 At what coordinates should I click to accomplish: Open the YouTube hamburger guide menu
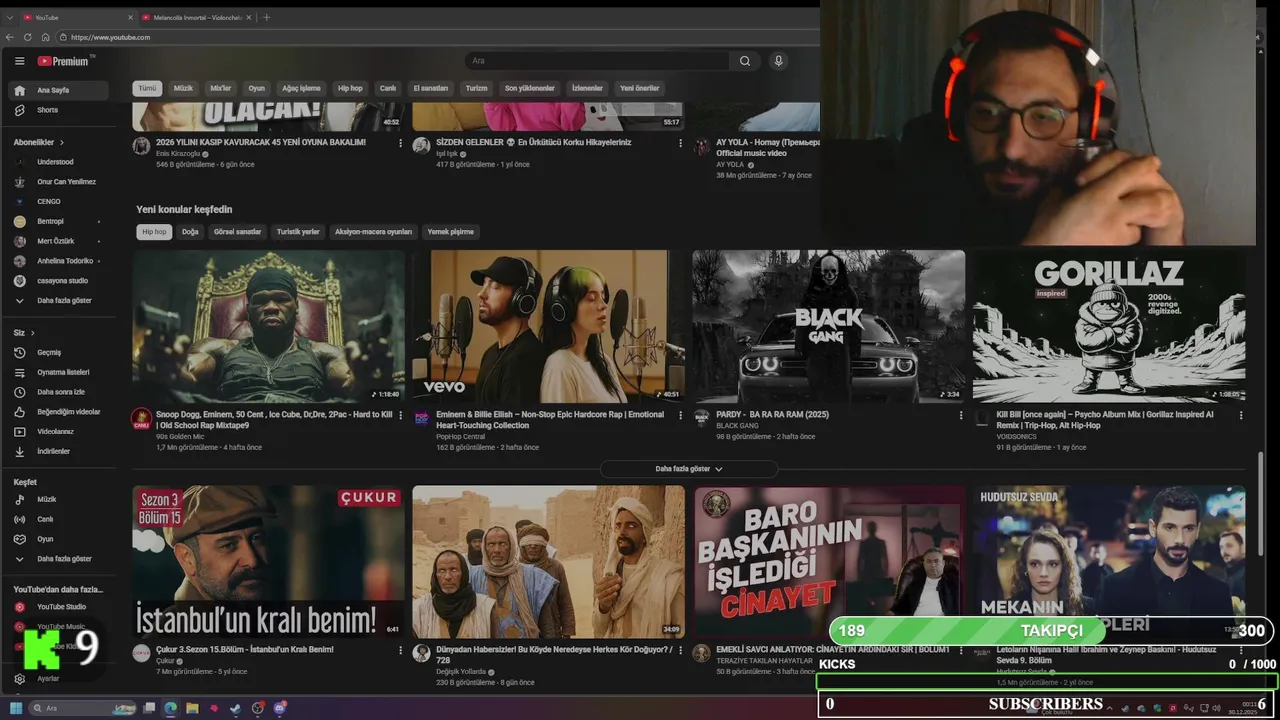19,61
